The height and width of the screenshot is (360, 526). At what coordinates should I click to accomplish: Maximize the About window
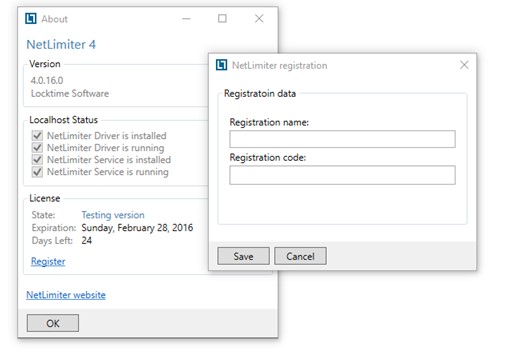(222, 18)
